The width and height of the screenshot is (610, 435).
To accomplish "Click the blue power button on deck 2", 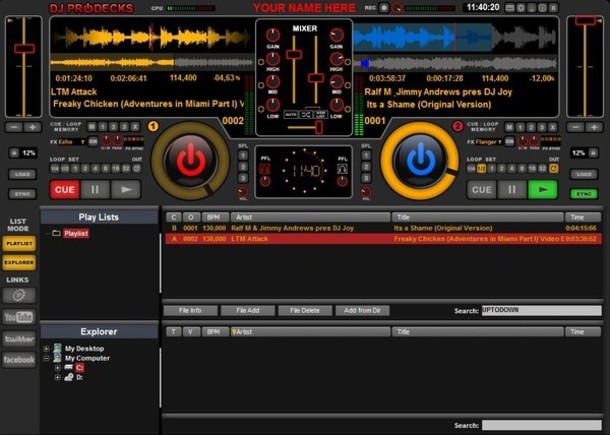I will (420, 161).
